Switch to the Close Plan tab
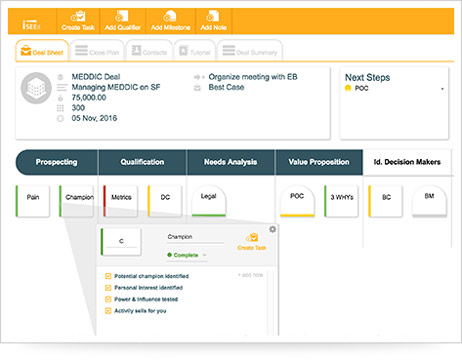 97,51
